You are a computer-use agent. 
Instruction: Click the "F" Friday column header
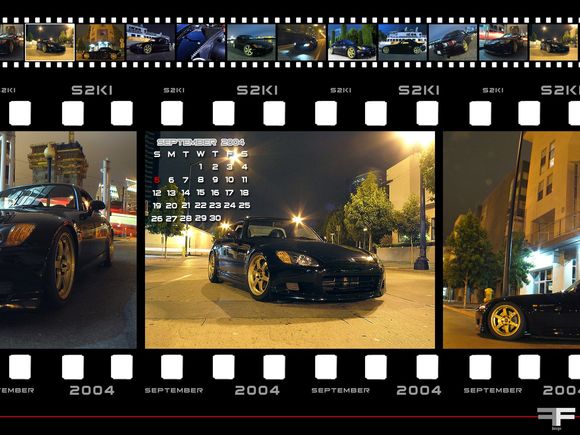230,154
